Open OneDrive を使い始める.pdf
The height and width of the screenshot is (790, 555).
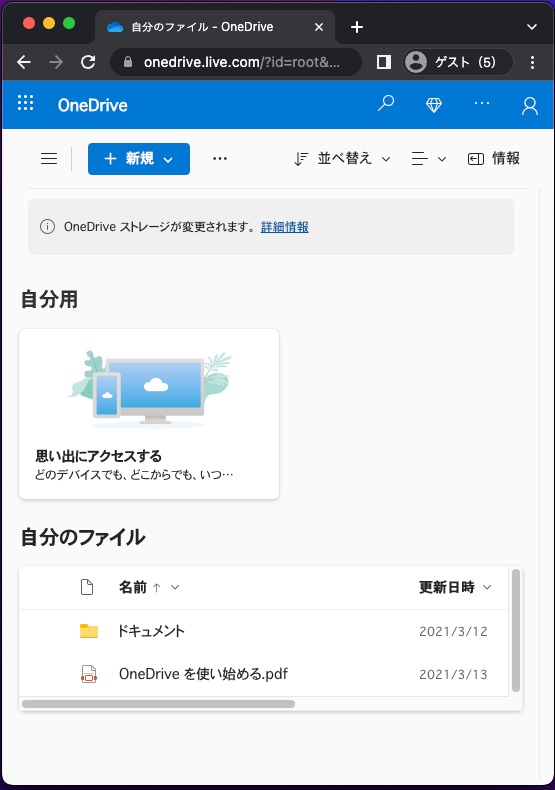coord(203,674)
